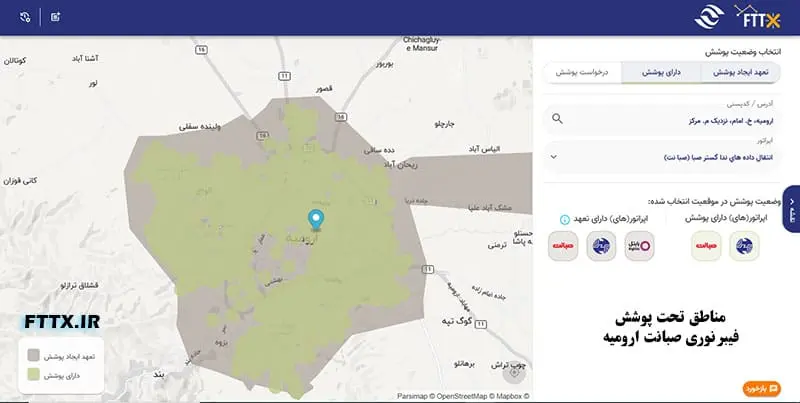Click the مشک آباد علیا map label

490,208
